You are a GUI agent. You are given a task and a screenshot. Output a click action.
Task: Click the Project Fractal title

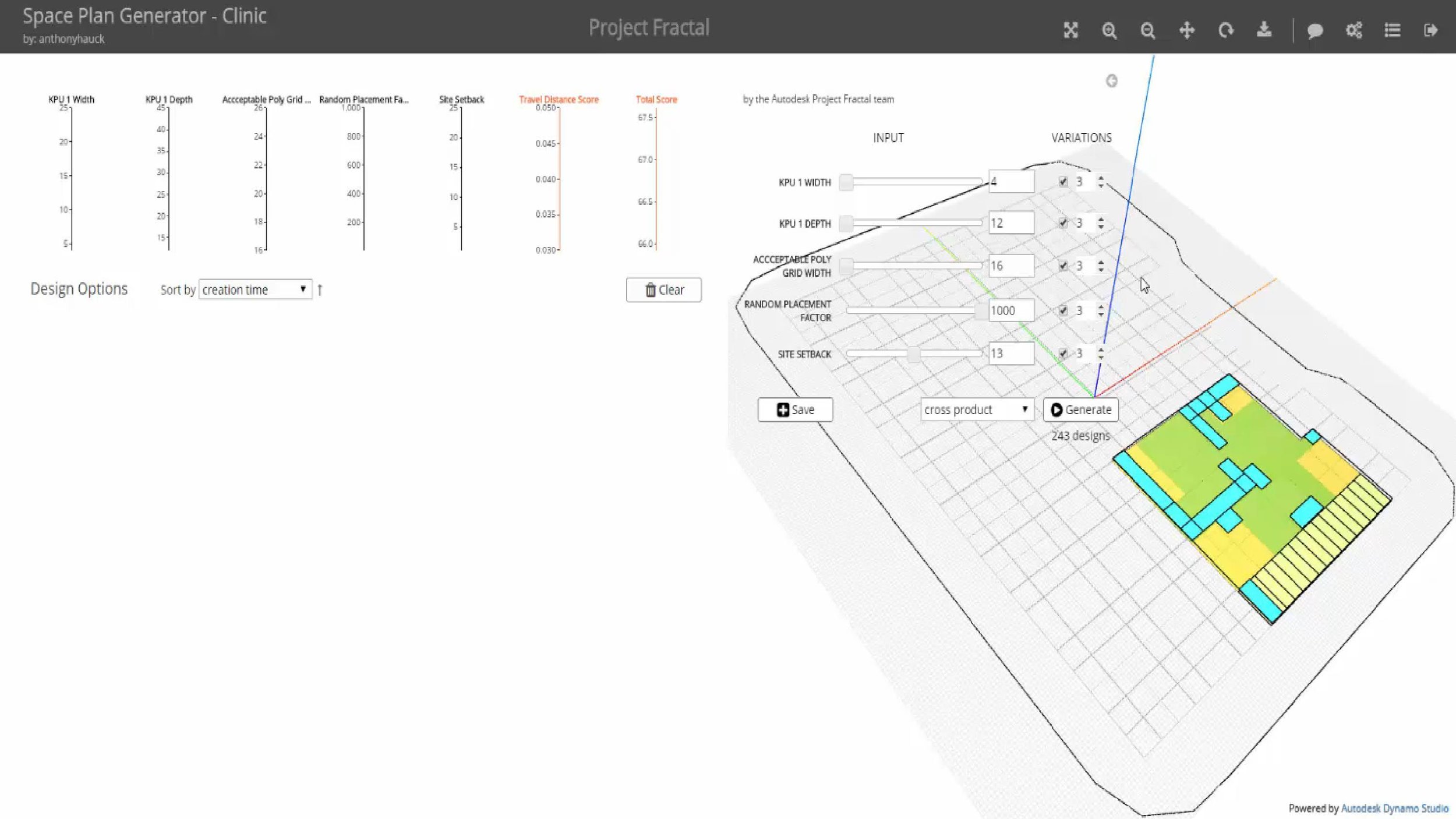coord(649,27)
